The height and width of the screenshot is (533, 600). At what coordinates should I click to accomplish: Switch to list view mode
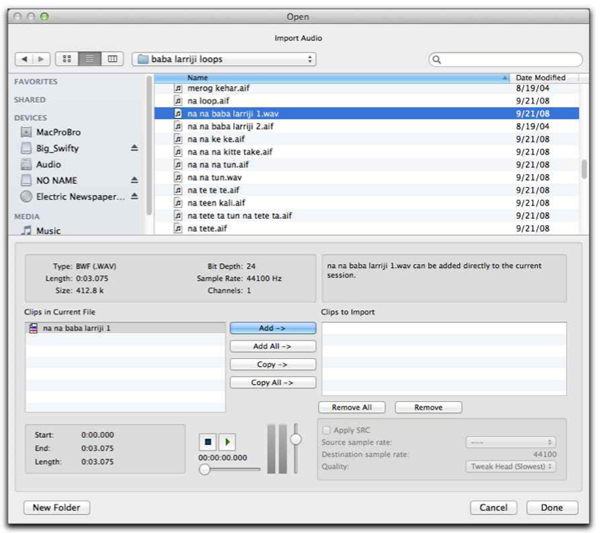pos(90,59)
